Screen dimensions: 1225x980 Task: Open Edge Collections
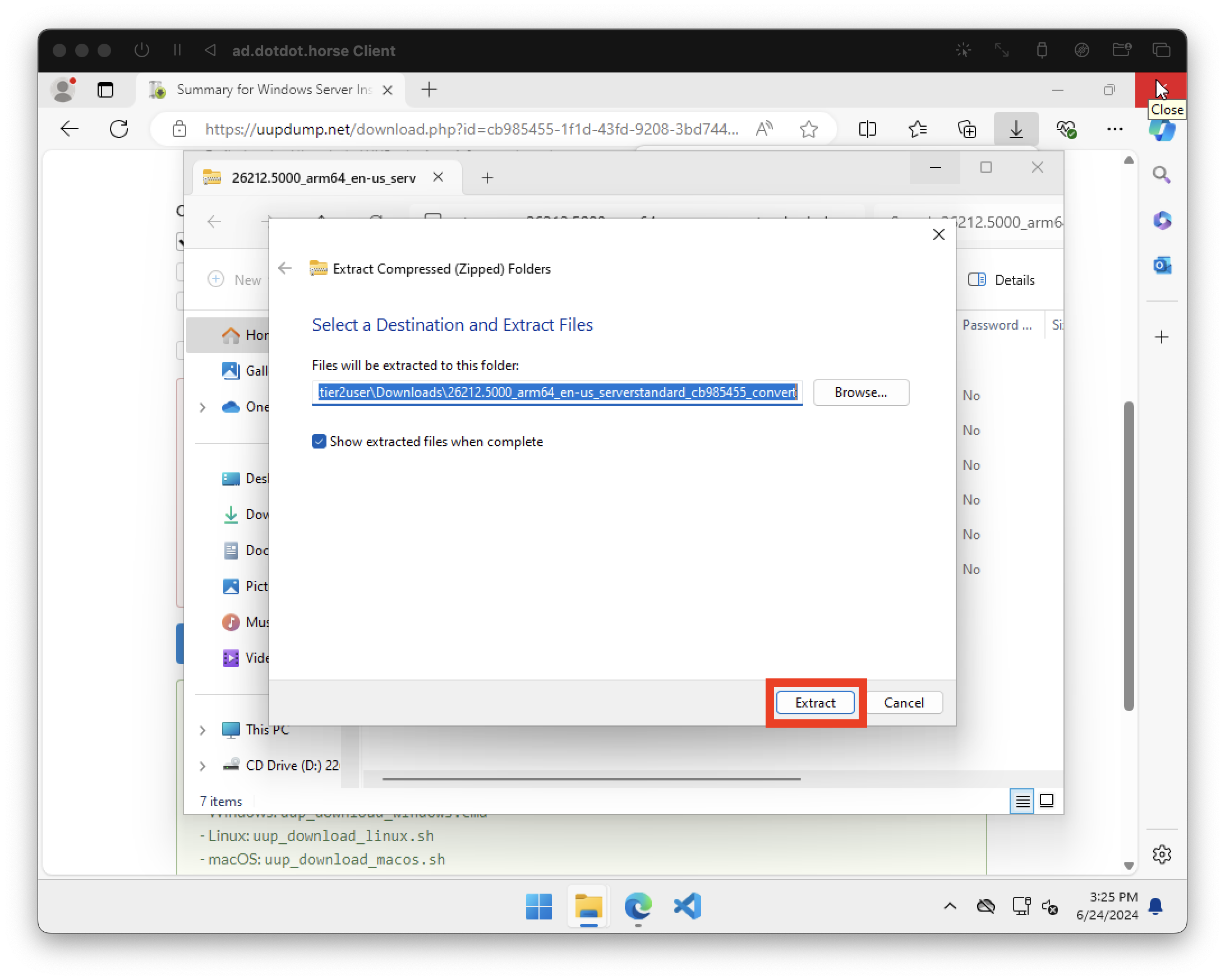(x=966, y=129)
